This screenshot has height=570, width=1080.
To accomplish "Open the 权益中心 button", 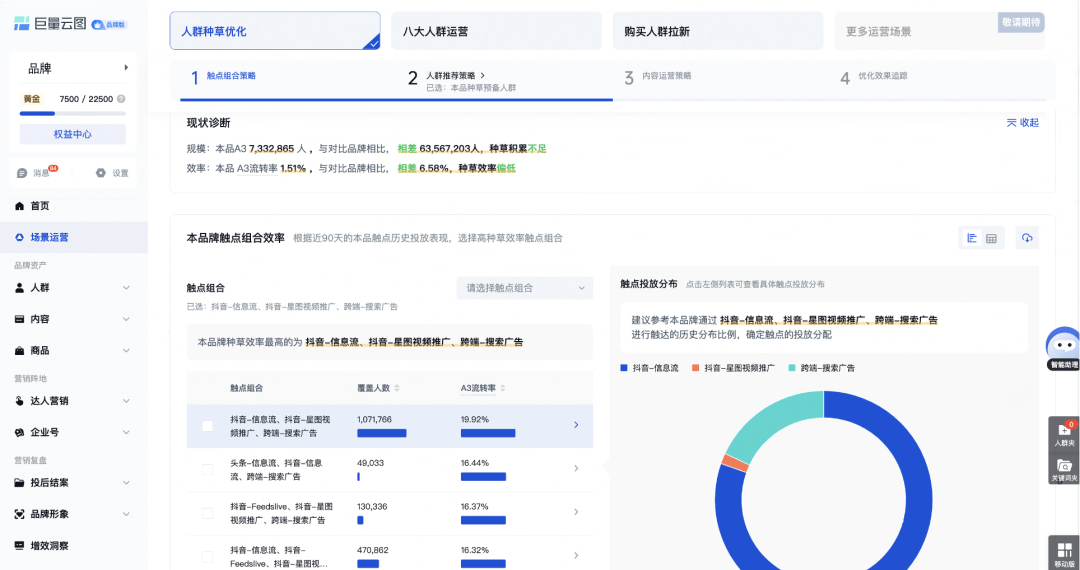I will [72, 134].
